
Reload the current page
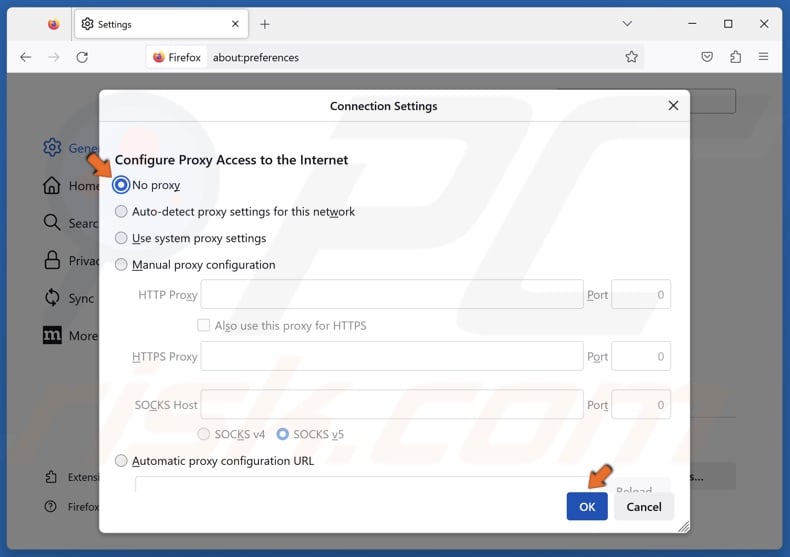point(82,57)
